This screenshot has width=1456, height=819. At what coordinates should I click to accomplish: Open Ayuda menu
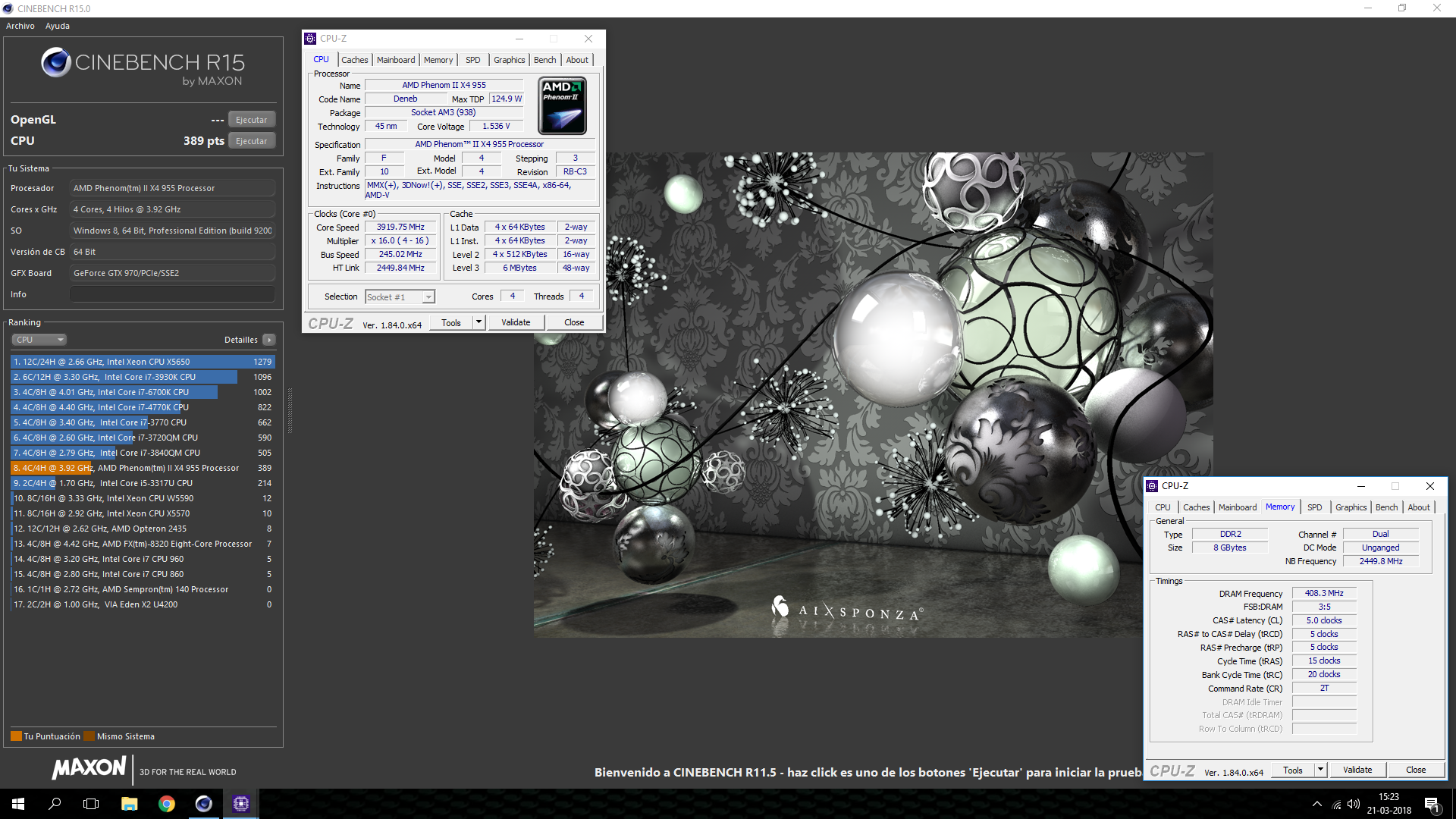click(x=58, y=26)
